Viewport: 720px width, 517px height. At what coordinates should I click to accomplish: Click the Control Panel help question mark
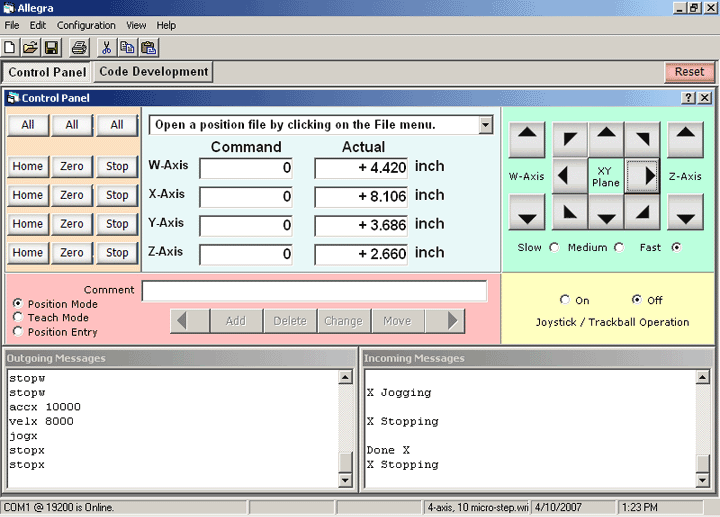[688, 98]
